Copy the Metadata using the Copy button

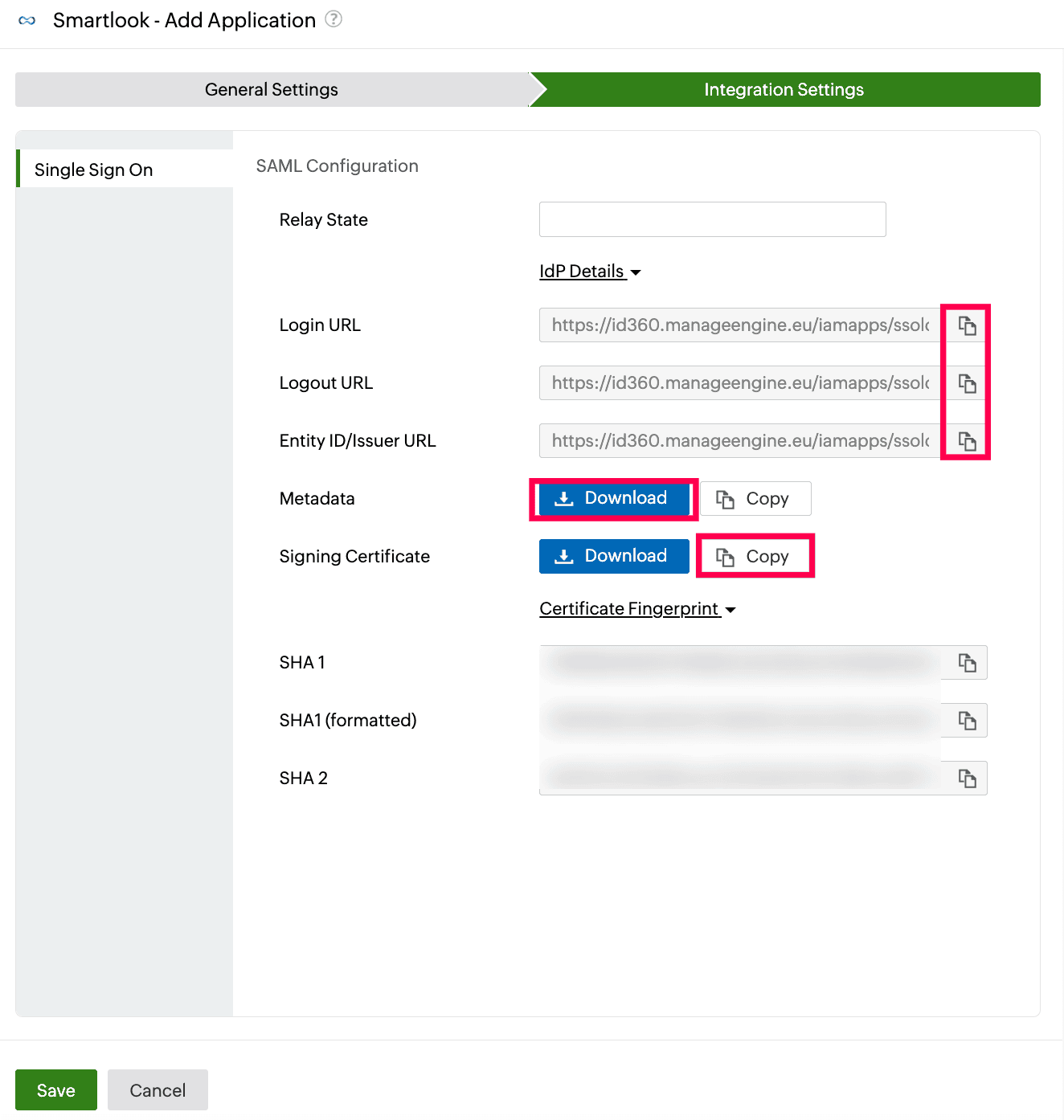[755, 498]
